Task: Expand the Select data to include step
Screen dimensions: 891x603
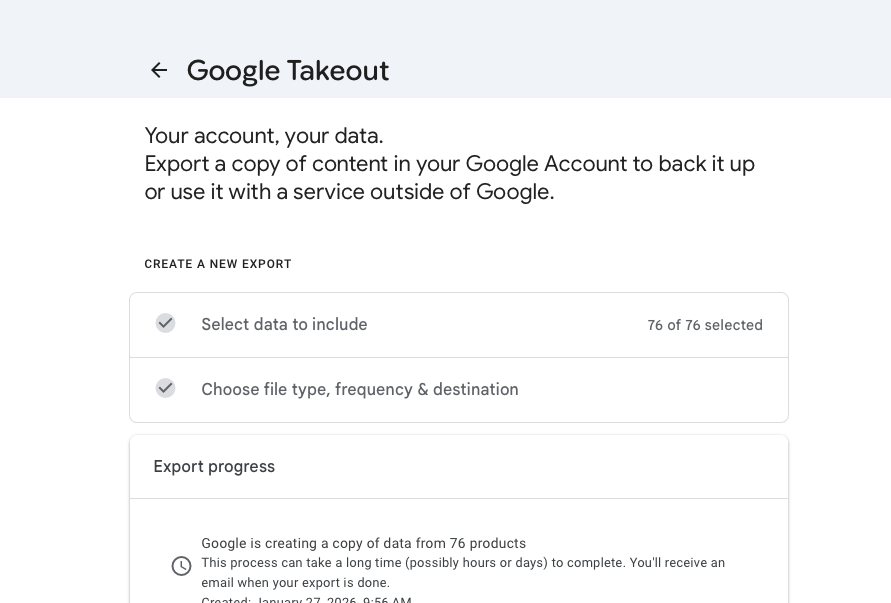Action: (284, 325)
